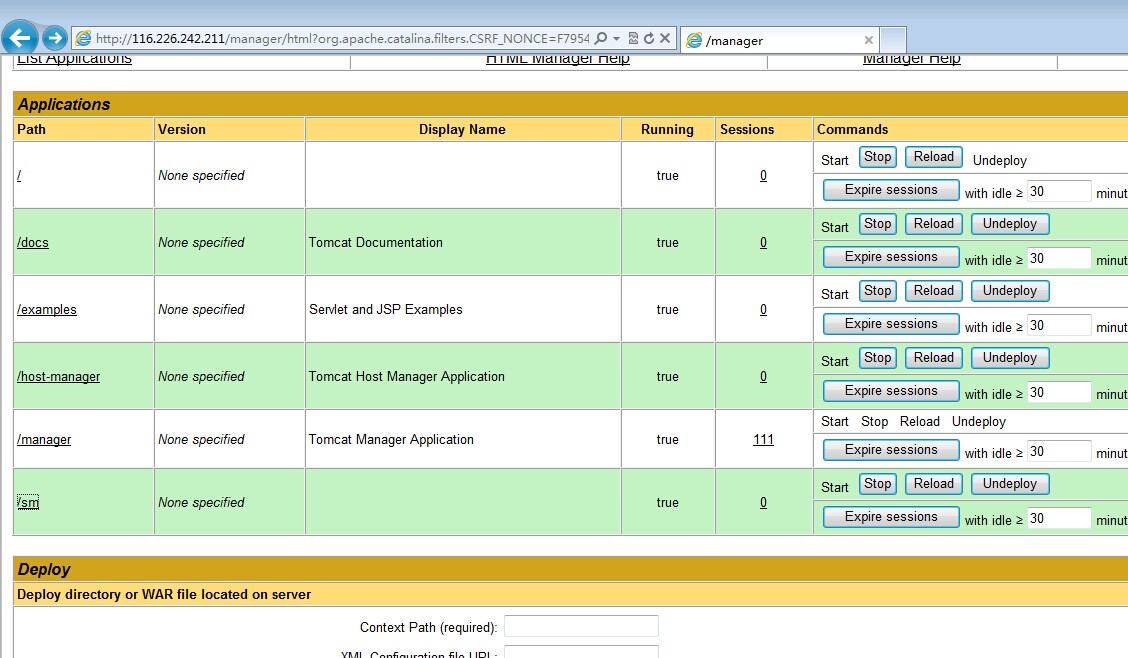The width and height of the screenshot is (1128, 658).
Task: Expire sessions for /host-manager
Action: [x=891, y=390]
